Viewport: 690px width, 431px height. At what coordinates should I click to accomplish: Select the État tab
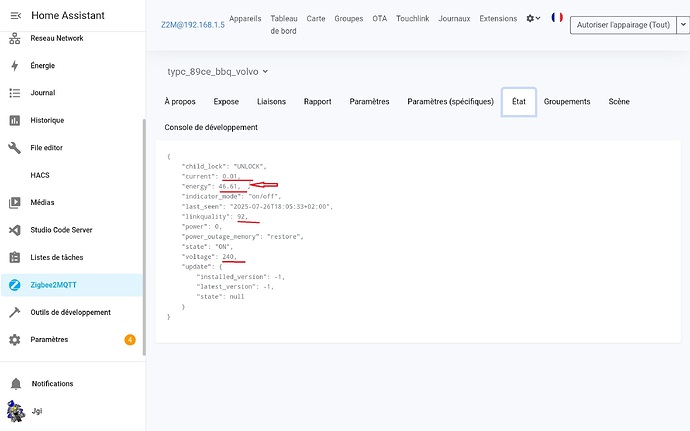(519, 102)
